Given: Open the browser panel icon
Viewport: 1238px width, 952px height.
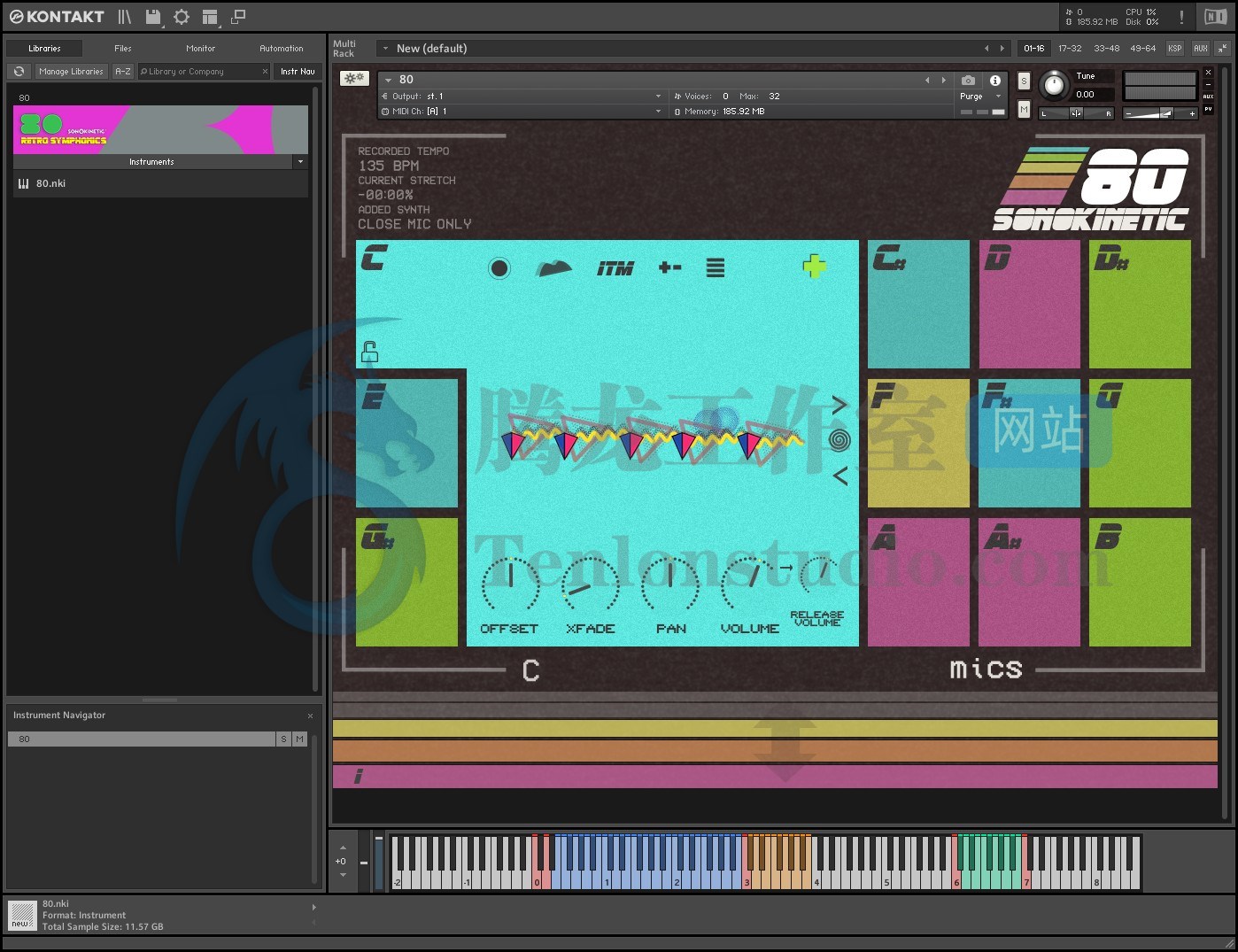Looking at the screenshot, I should tap(124, 17).
